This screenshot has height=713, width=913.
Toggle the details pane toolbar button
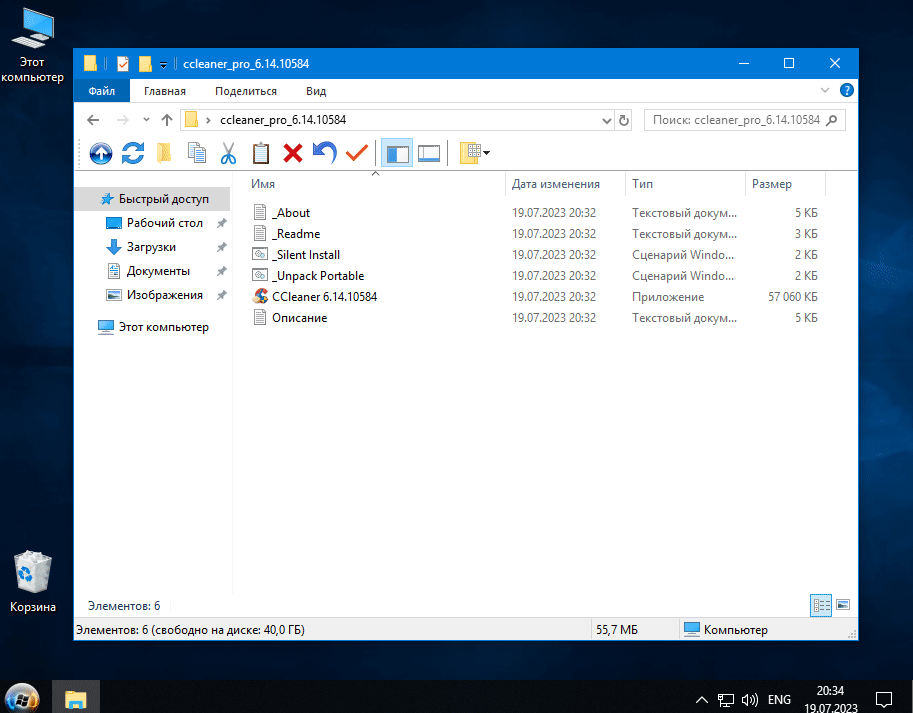click(429, 153)
